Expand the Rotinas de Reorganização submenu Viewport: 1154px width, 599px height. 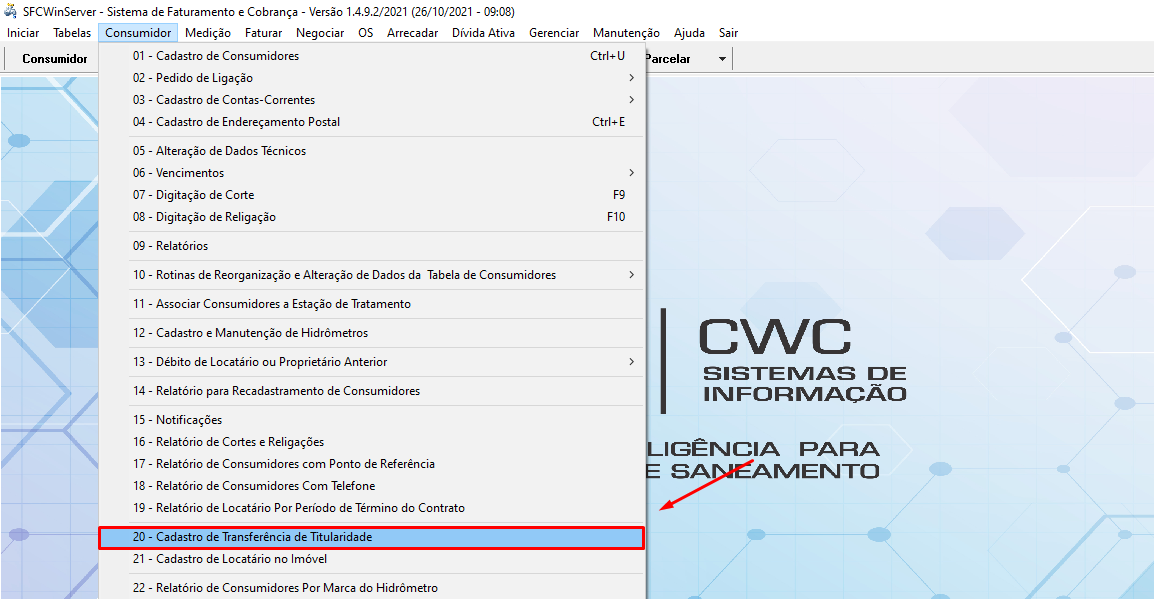(631, 275)
